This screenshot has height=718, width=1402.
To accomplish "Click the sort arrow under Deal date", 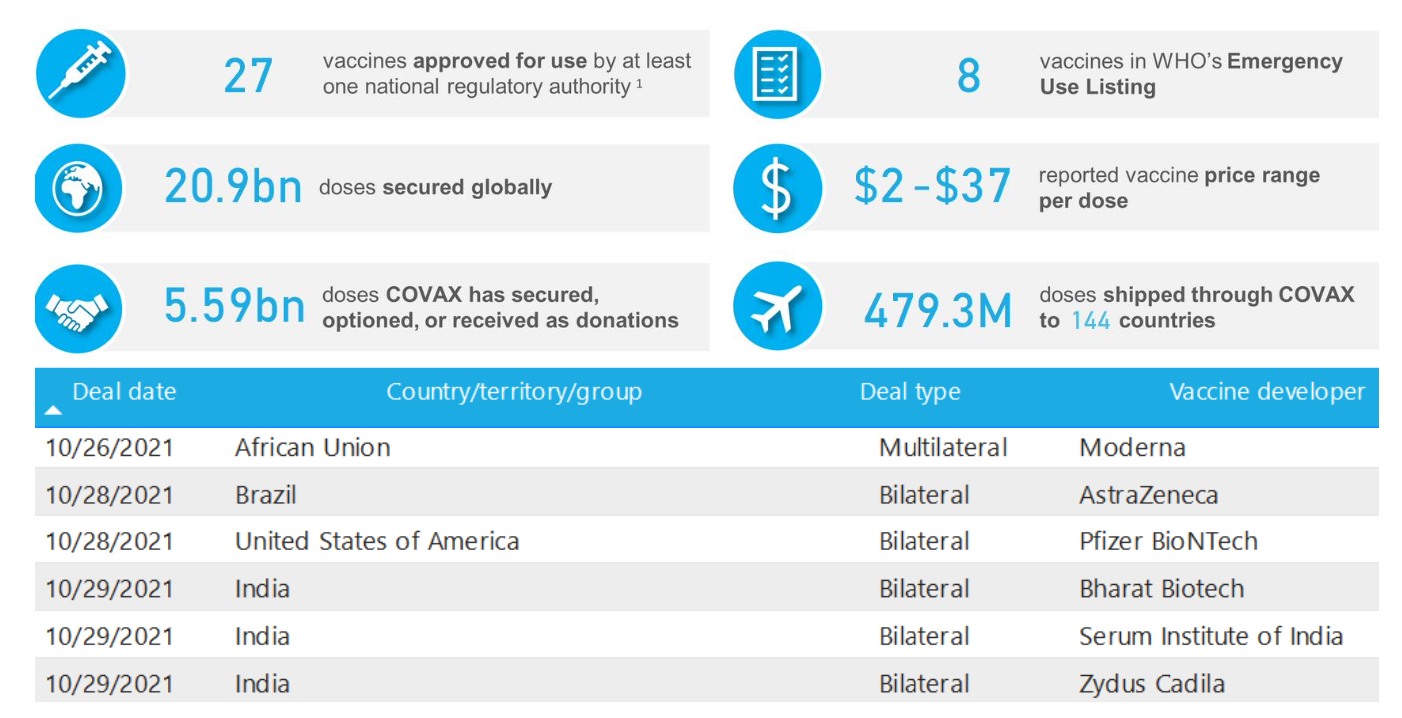I will (53, 410).
